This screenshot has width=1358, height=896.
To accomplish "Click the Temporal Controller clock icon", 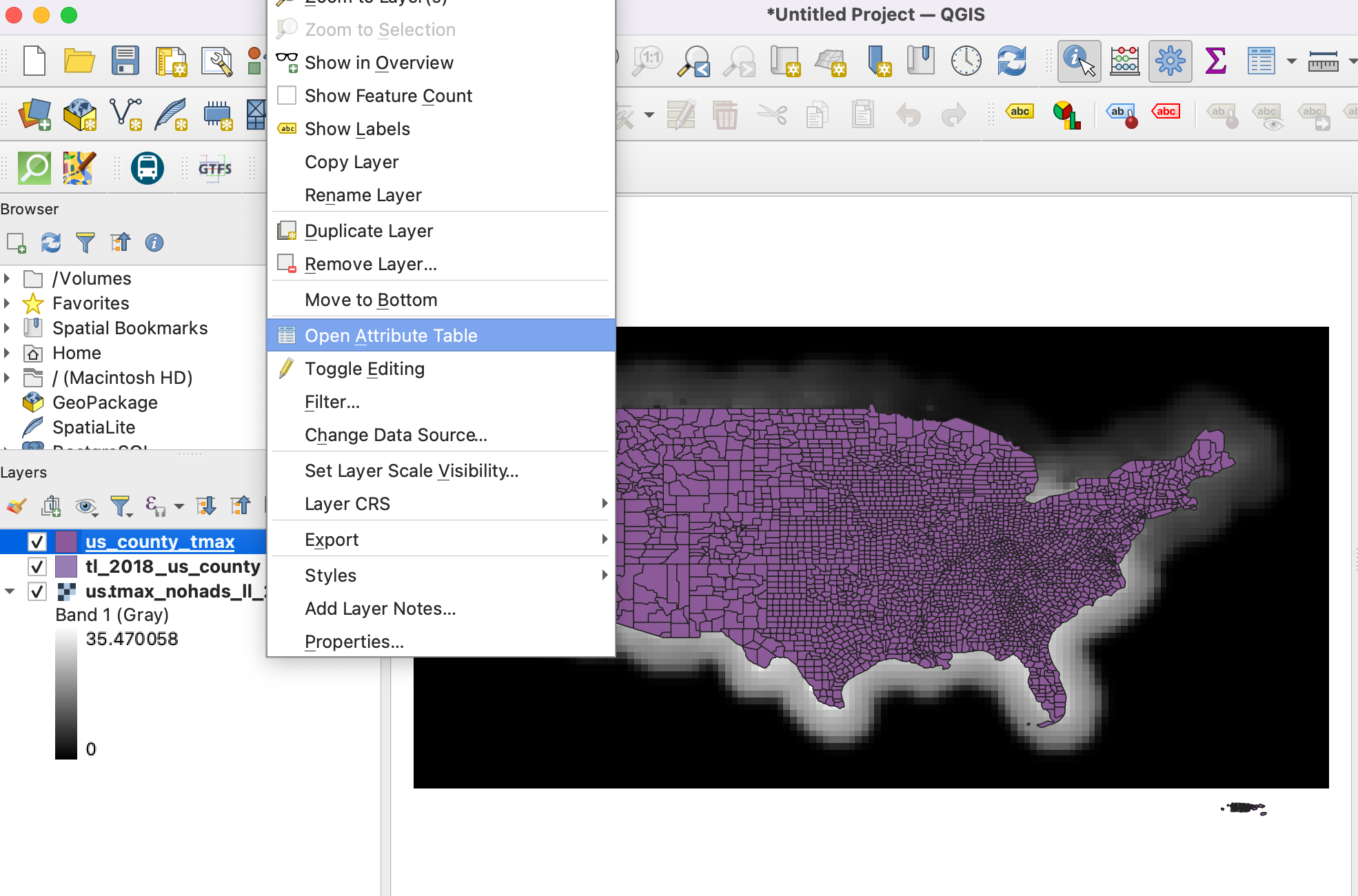I will click(966, 61).
